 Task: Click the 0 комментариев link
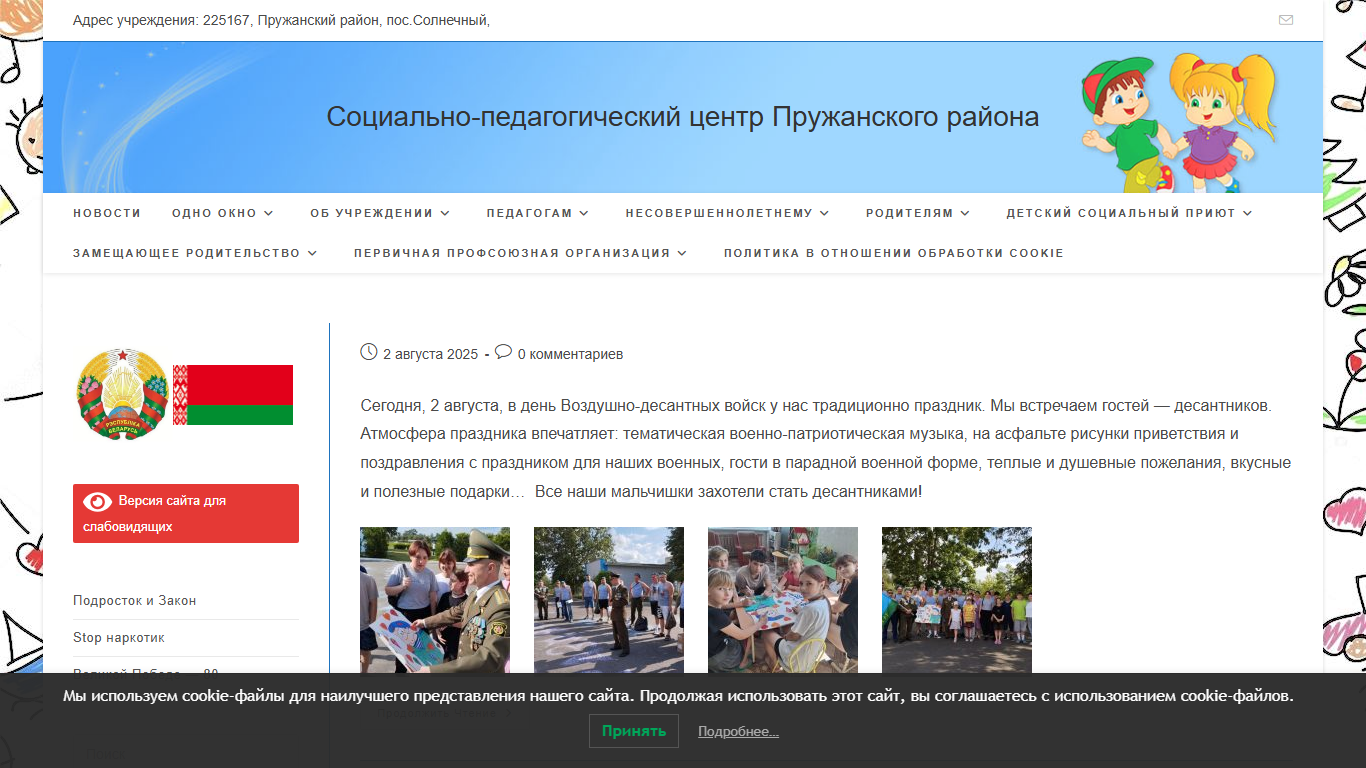point(570,354)
